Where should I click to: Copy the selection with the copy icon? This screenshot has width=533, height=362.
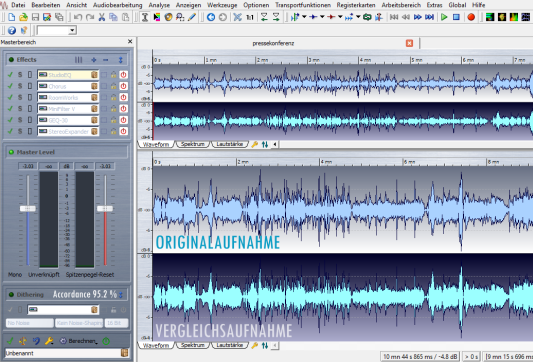(x=113, y=17)
